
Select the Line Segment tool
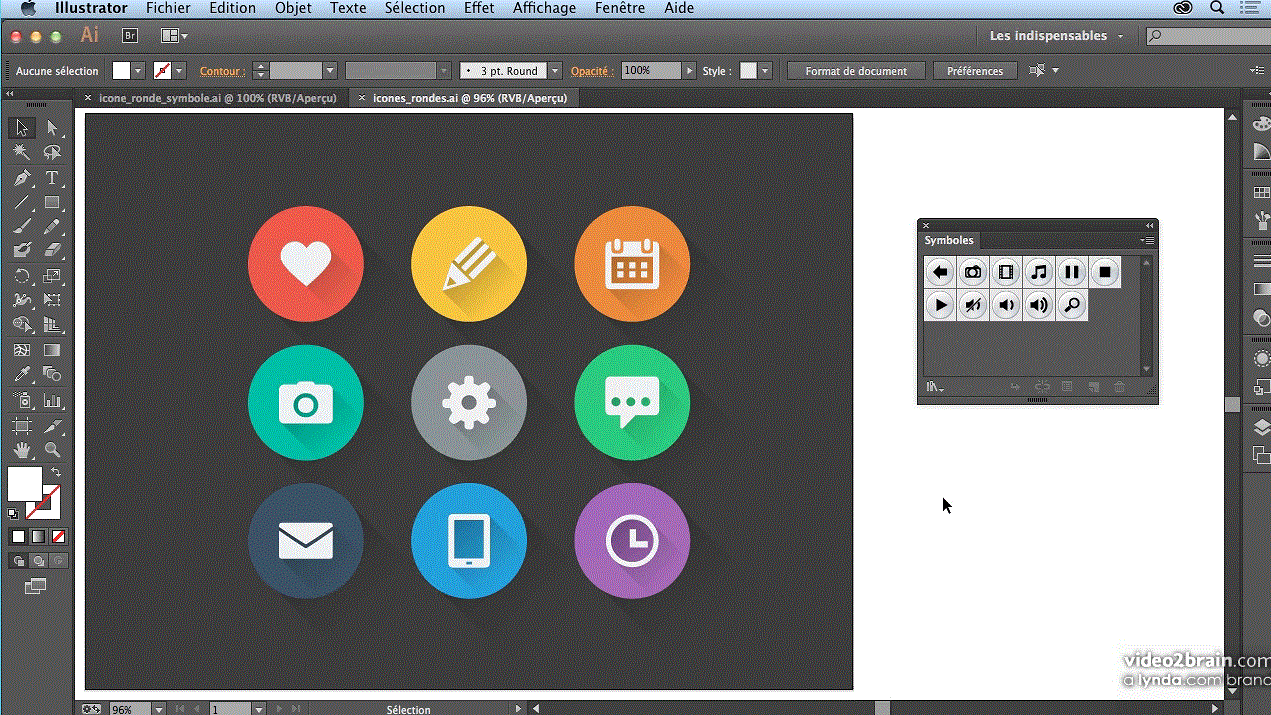22,203
